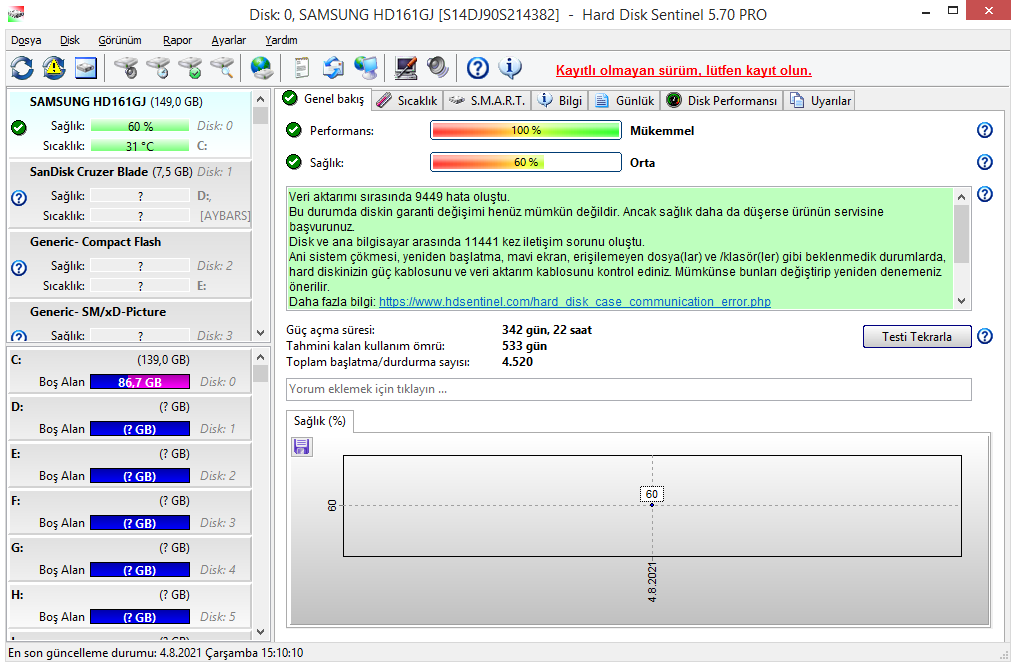The width and height of the screenshot is (1017, 668).
Task: Click the disk with magnifying glass icon
Action: [222, 67]
